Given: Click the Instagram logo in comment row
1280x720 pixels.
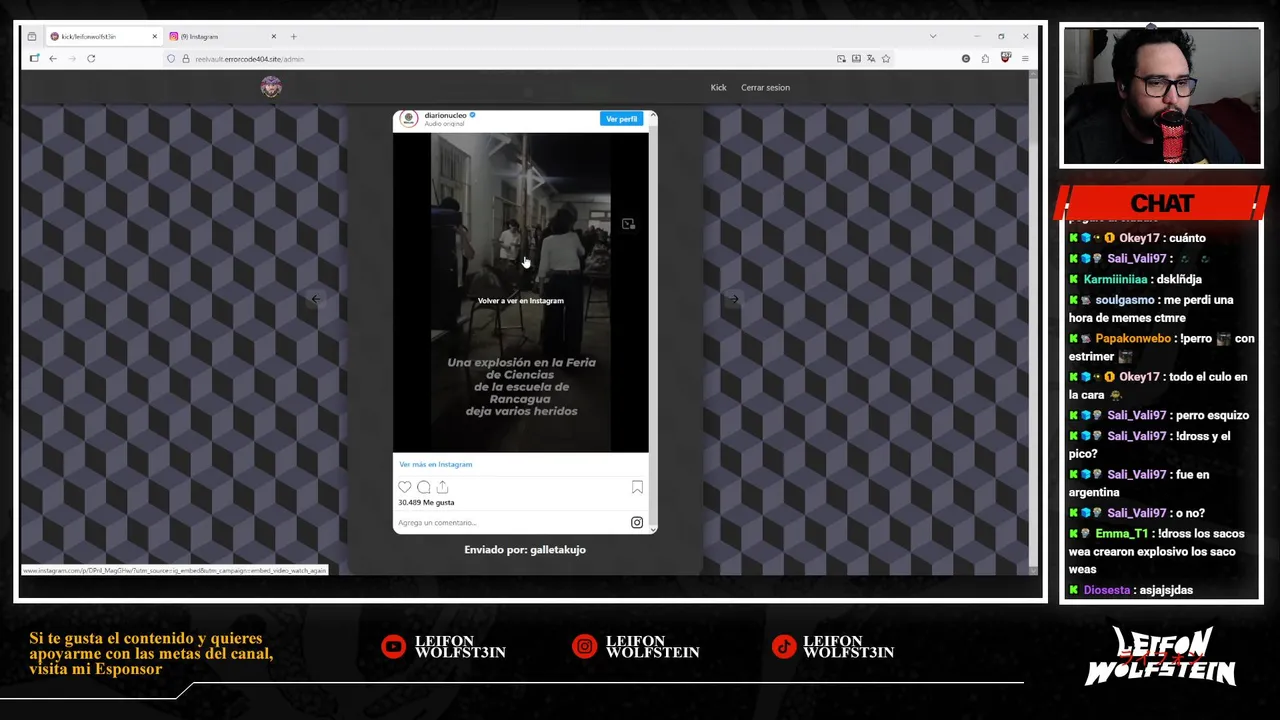Looking at the screenshot, I should click(637, 522).
